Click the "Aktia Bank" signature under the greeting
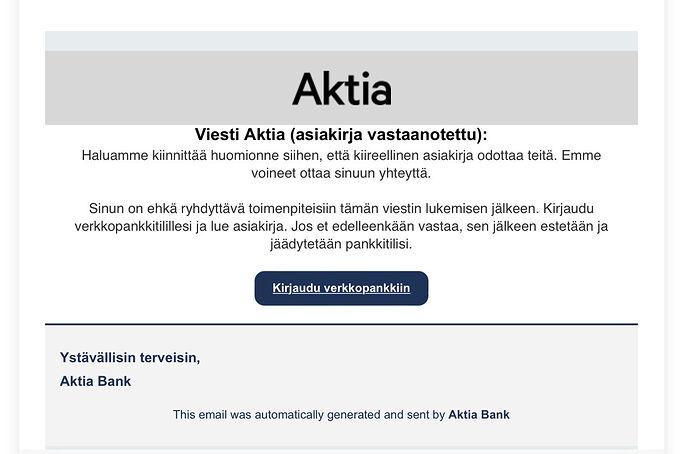Viewport: 690px width, 454px height. [95, 381]
